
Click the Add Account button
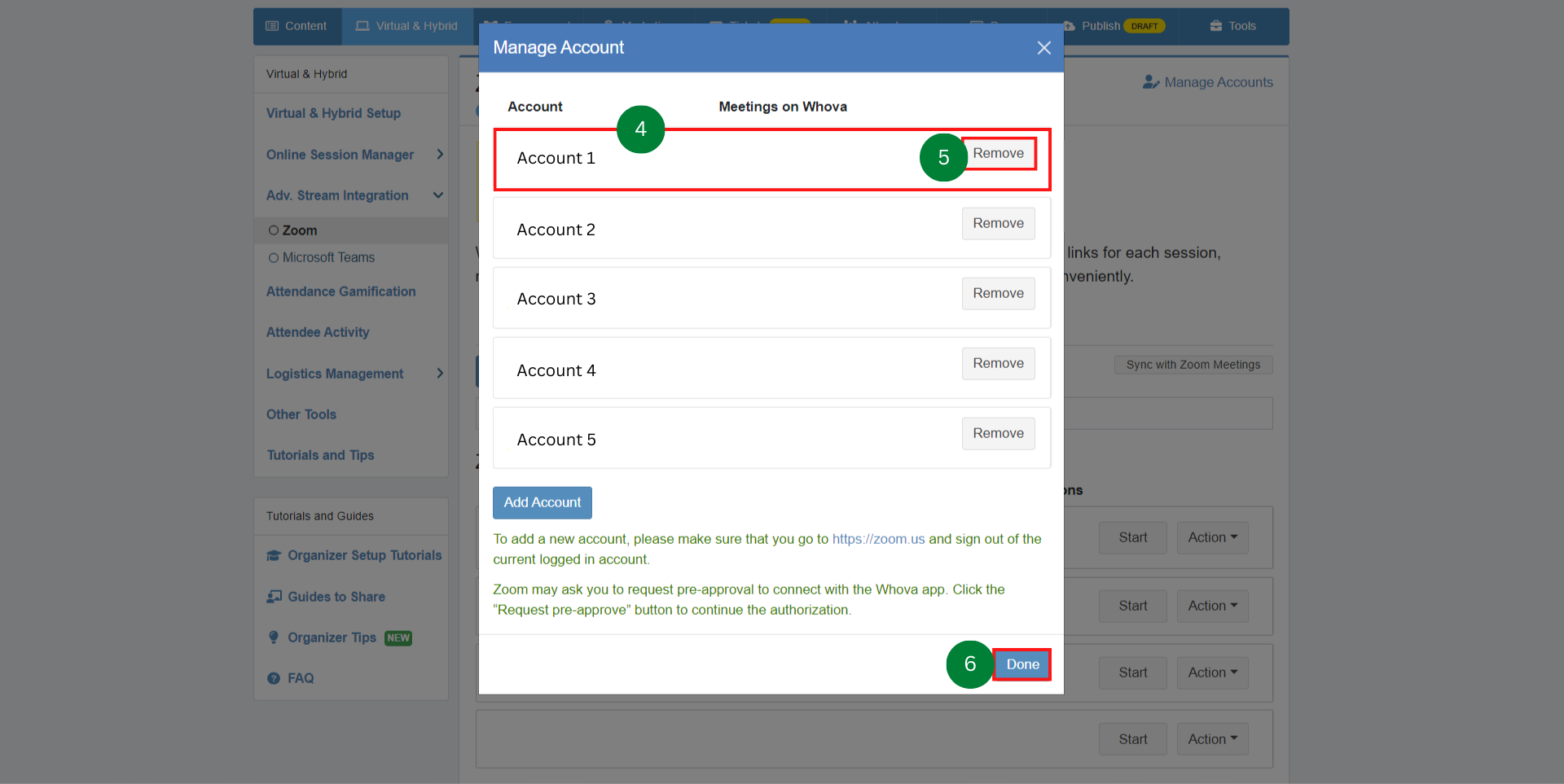[x=542, y=502]
